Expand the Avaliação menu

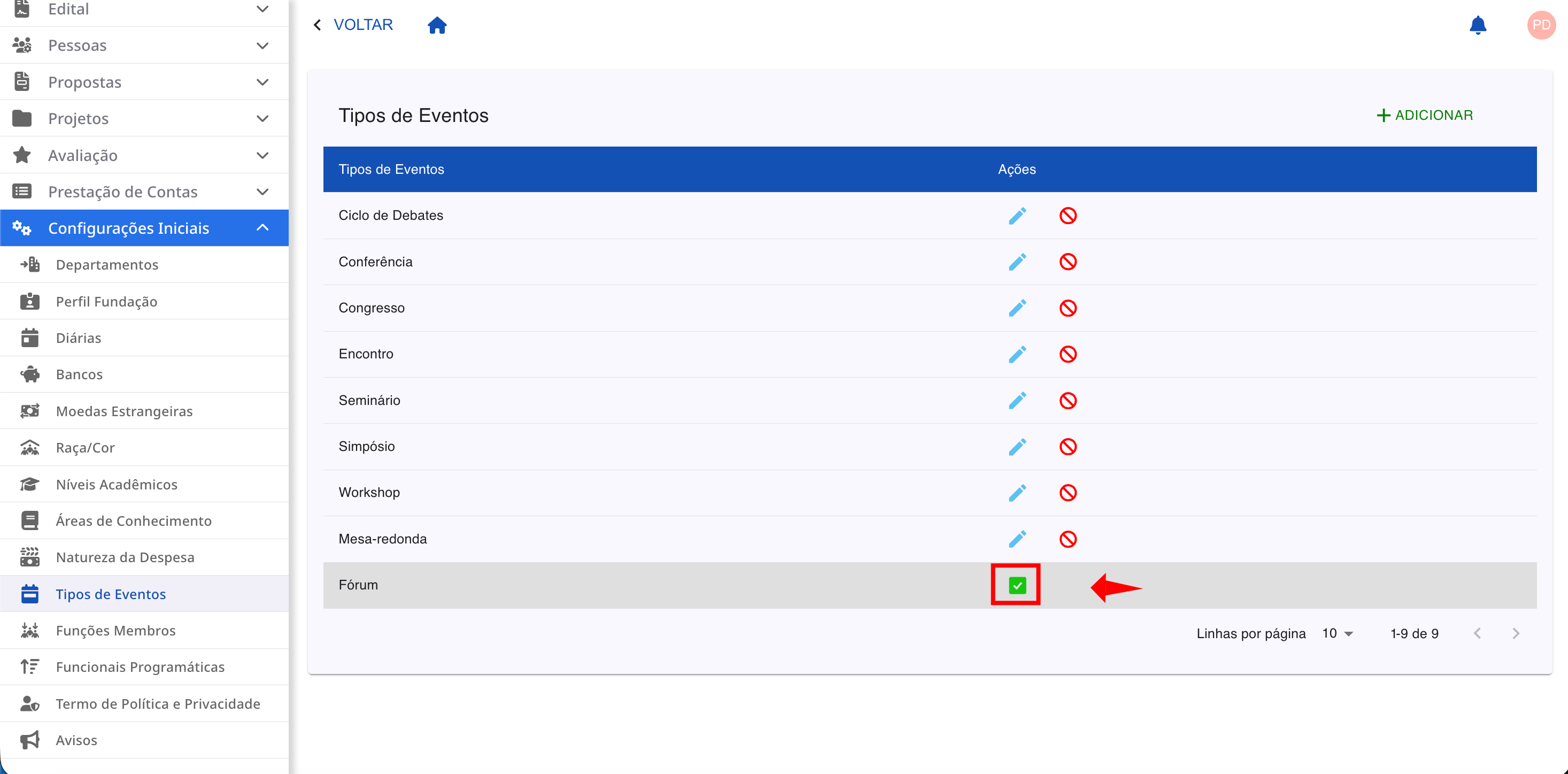click(144, 155)
